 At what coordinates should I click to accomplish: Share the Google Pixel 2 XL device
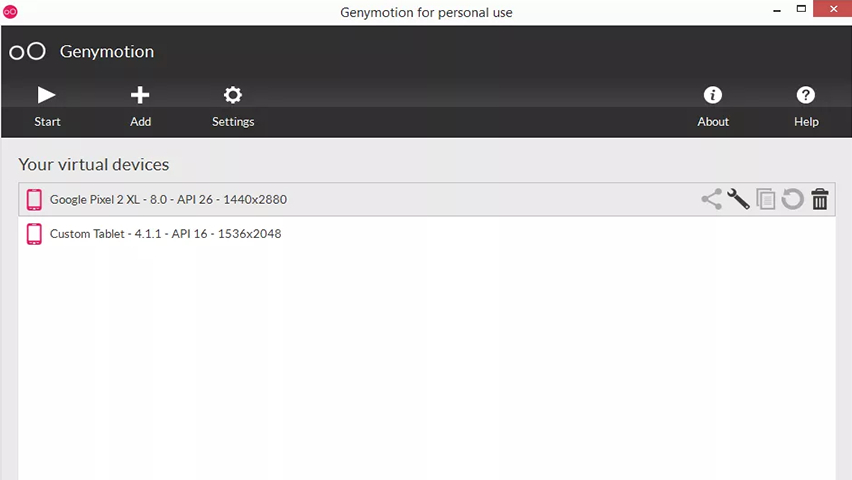(x=711, y=199)
